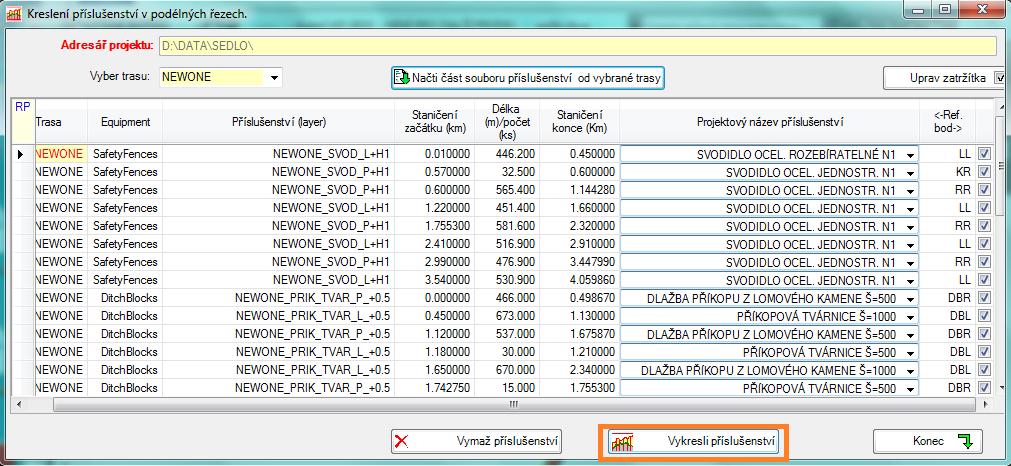The image size is (1011, 466).
Task: Click the staničení začátku cell 2.410000
Action: coord(435,244)
